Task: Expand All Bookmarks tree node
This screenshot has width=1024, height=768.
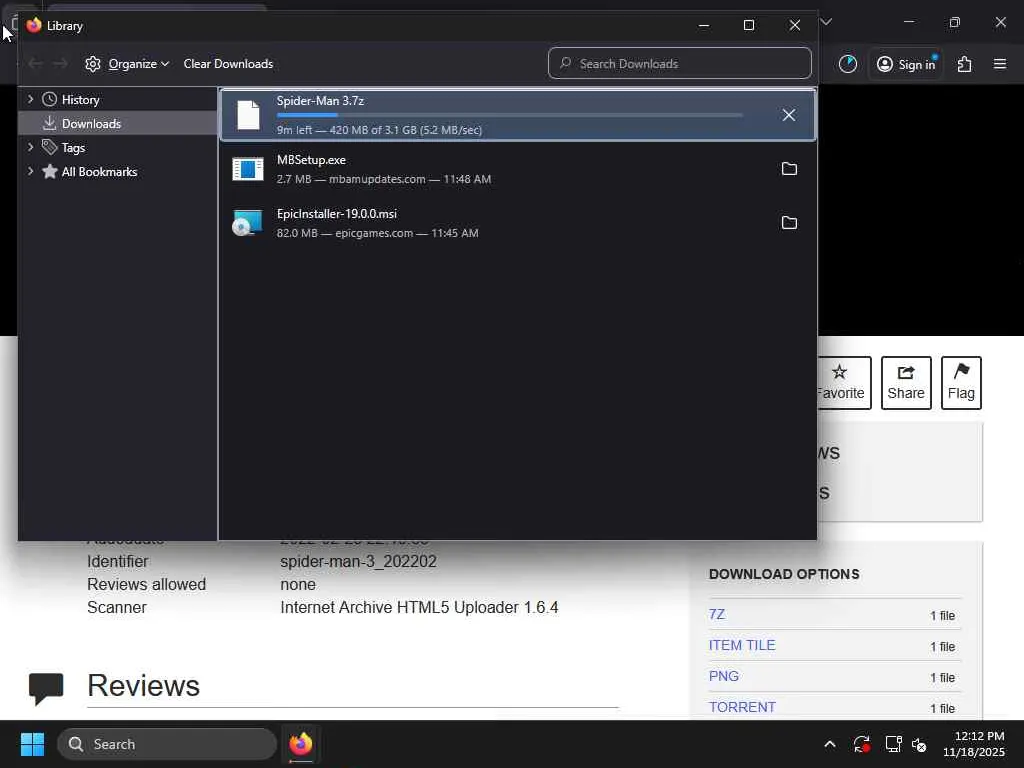Action: [30, 171]
